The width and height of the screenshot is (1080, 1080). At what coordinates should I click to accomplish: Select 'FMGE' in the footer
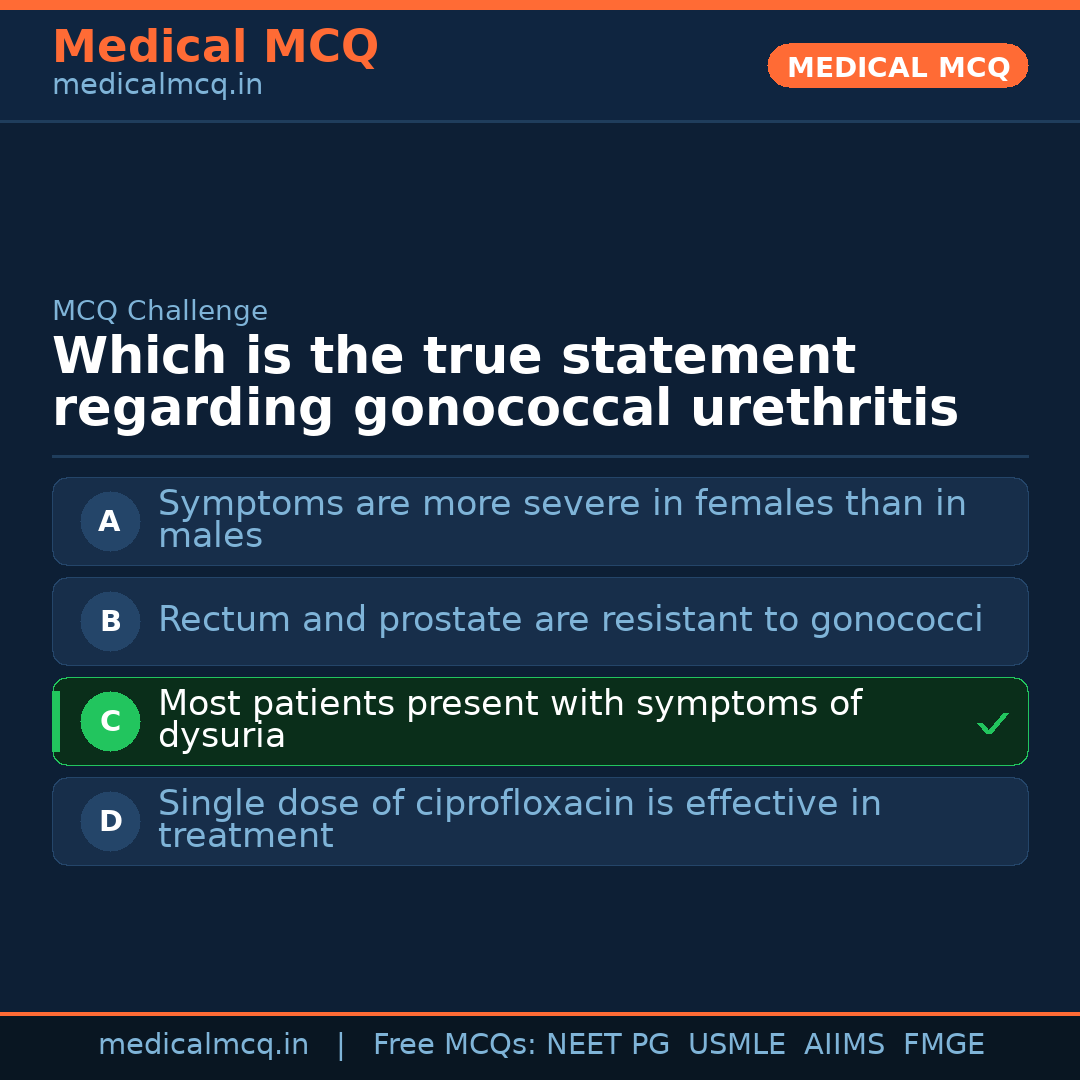[x=943, y=1045]
